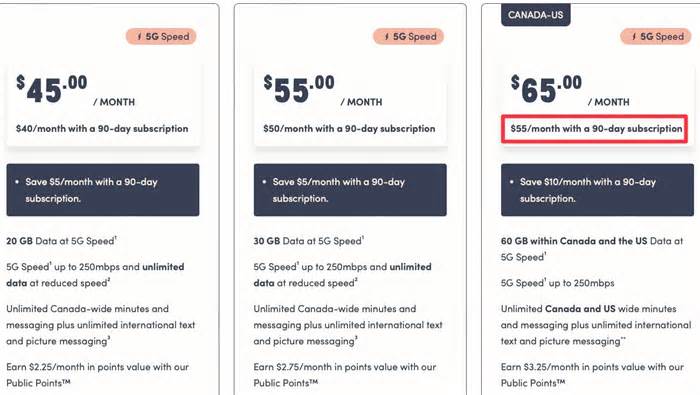
Task: Click Earn $2.75/month in points value text
Action: point(345,374)
